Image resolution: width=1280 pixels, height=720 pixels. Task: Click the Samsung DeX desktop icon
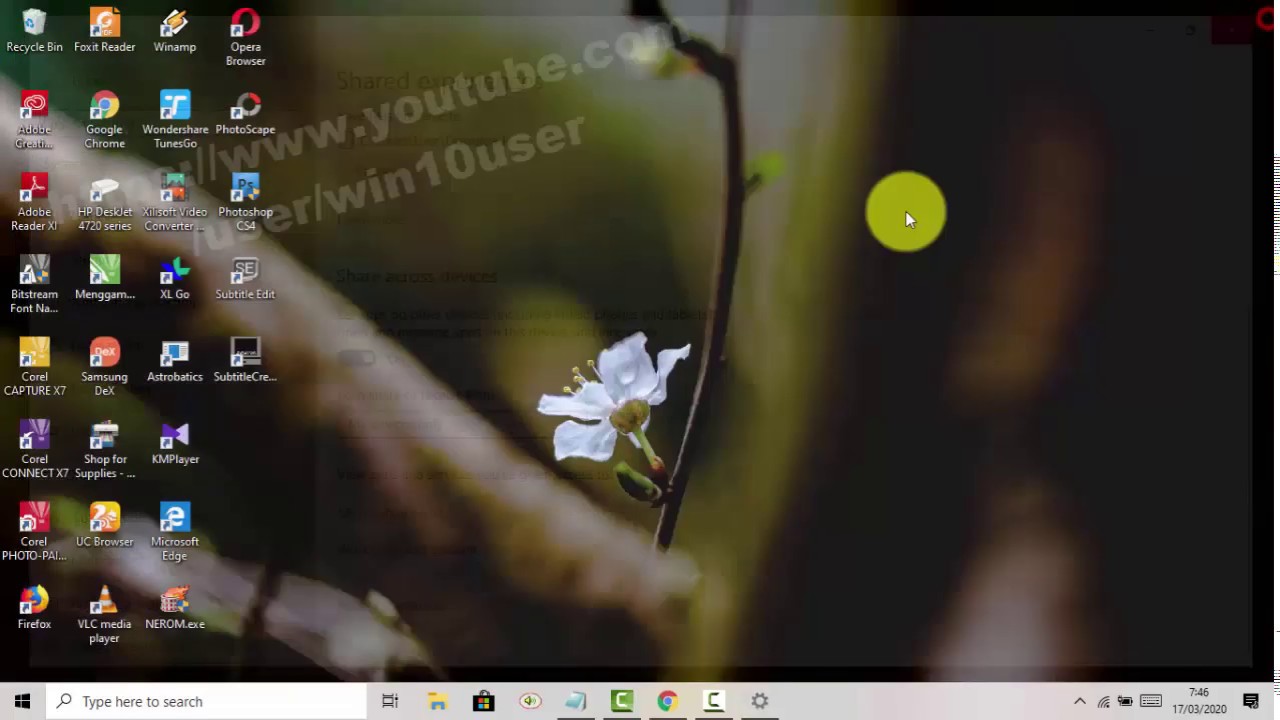coord(104,367)
